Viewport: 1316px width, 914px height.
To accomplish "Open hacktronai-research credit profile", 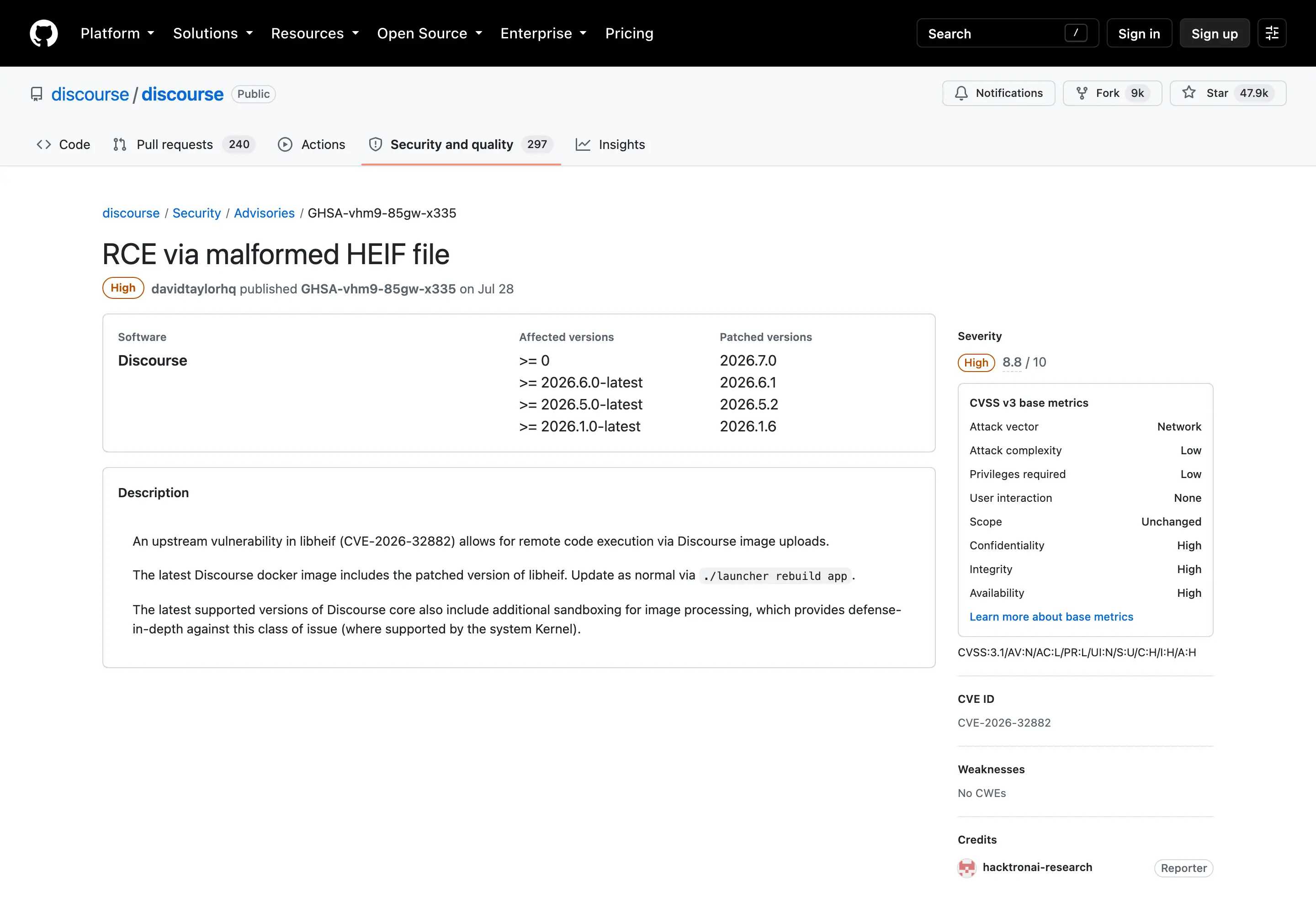I will [x=1037, y=867].
